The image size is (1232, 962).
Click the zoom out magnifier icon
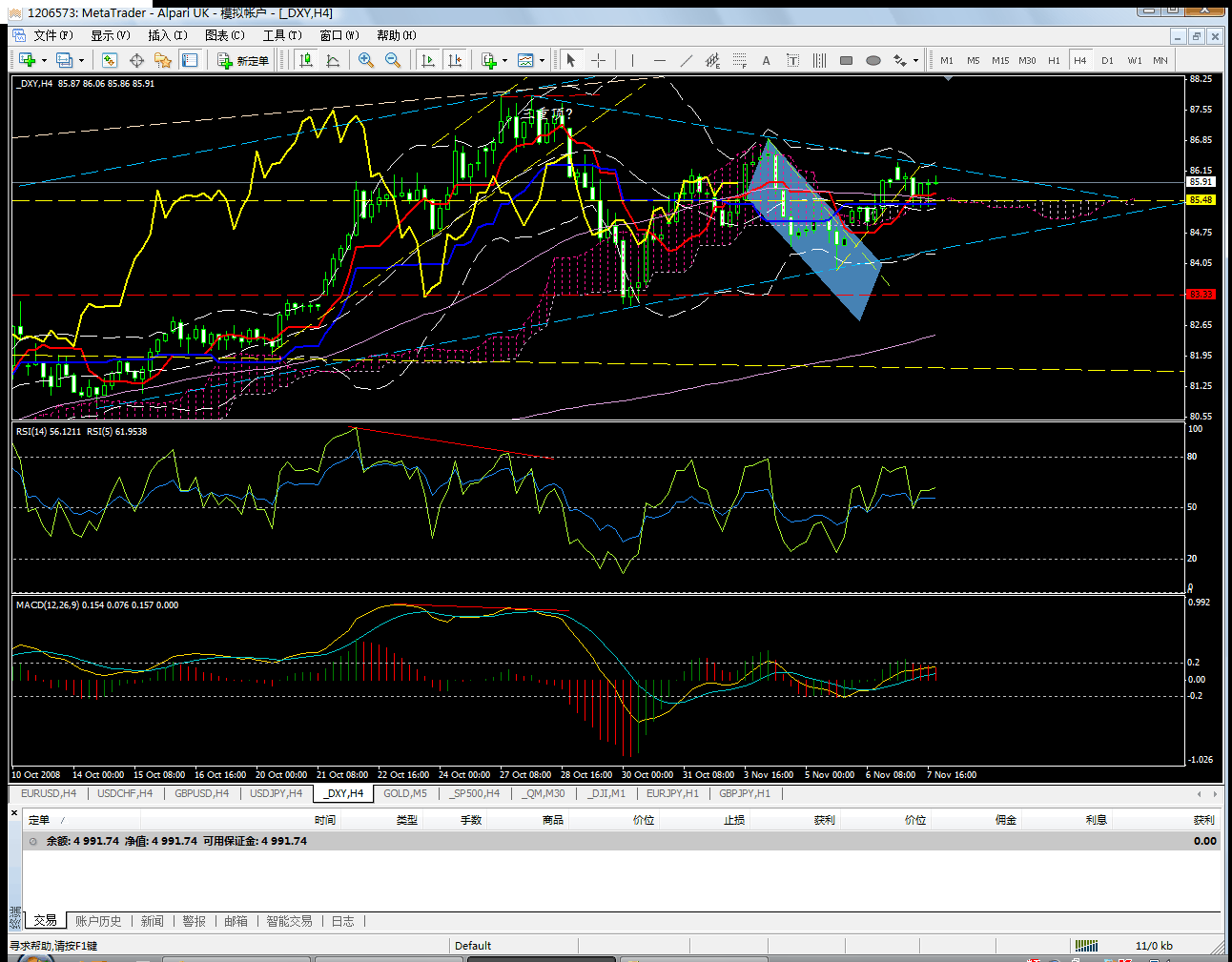tap(393, 60)
